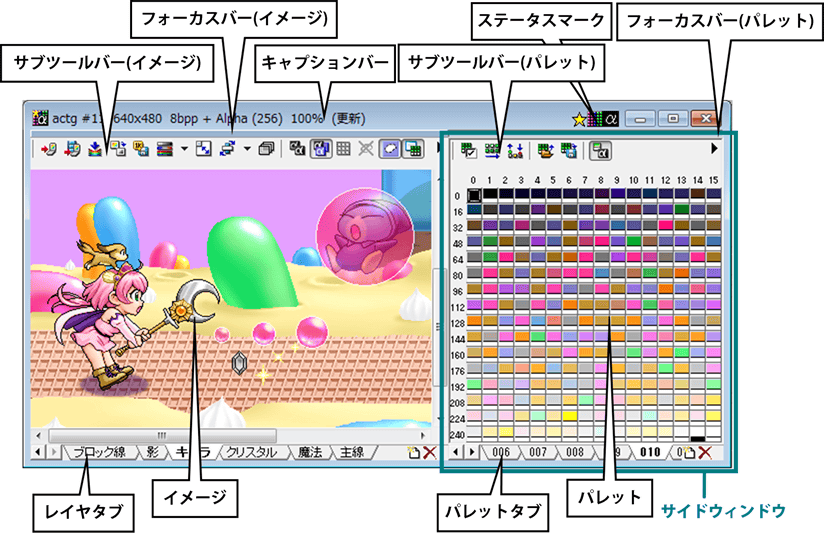Select the black swatch in row 240
824x533 pixels.
coord(697,438)
